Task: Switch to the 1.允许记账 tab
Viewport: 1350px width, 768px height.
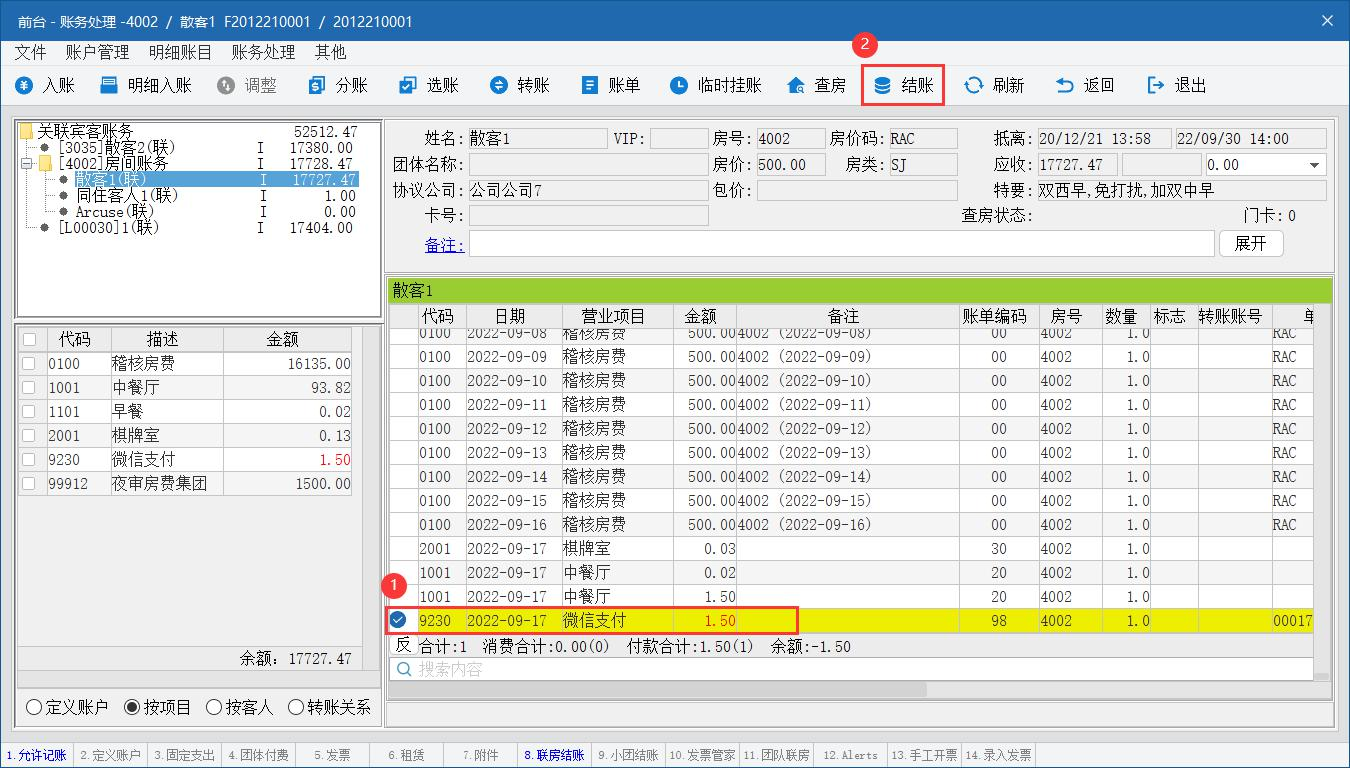Action: point(37,755)
